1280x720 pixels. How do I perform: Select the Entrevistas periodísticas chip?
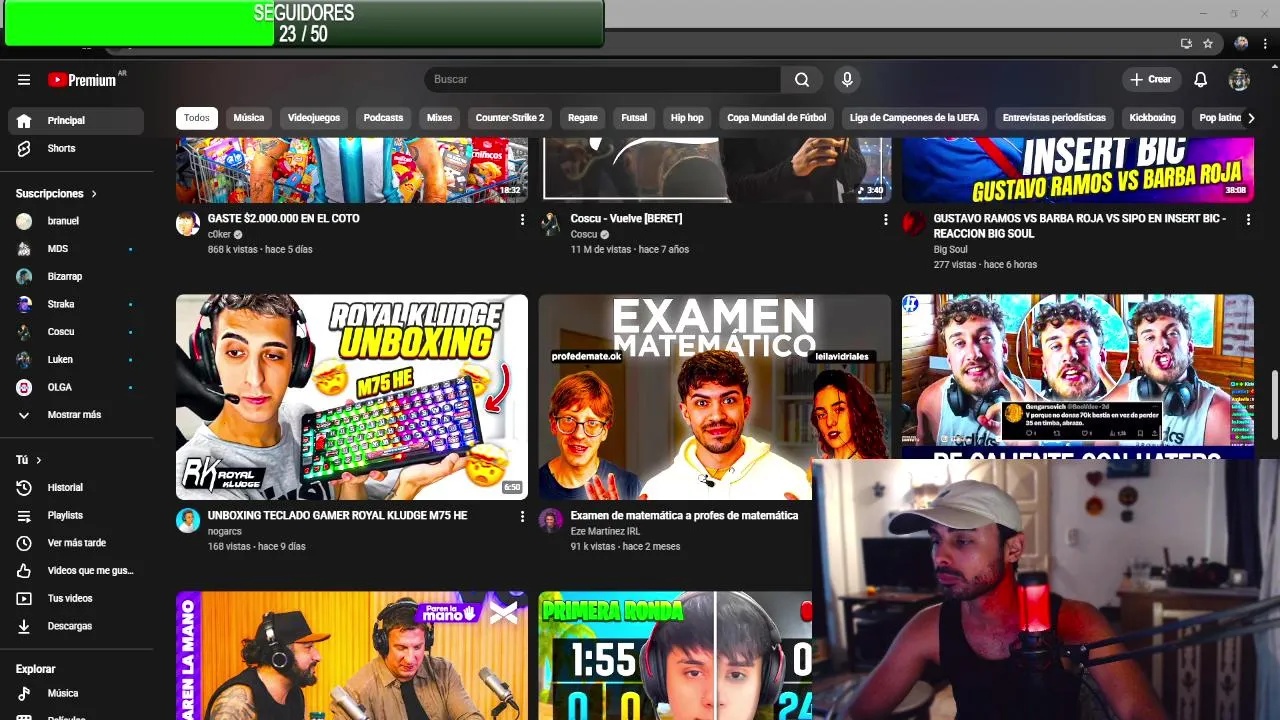pos(1054,118)
